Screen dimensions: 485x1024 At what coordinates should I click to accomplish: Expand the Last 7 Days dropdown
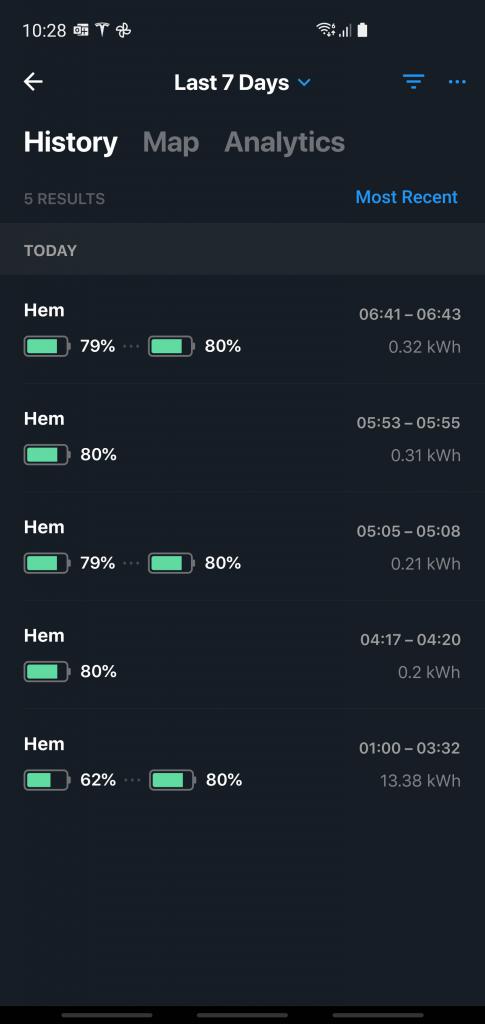pos(242,83)
